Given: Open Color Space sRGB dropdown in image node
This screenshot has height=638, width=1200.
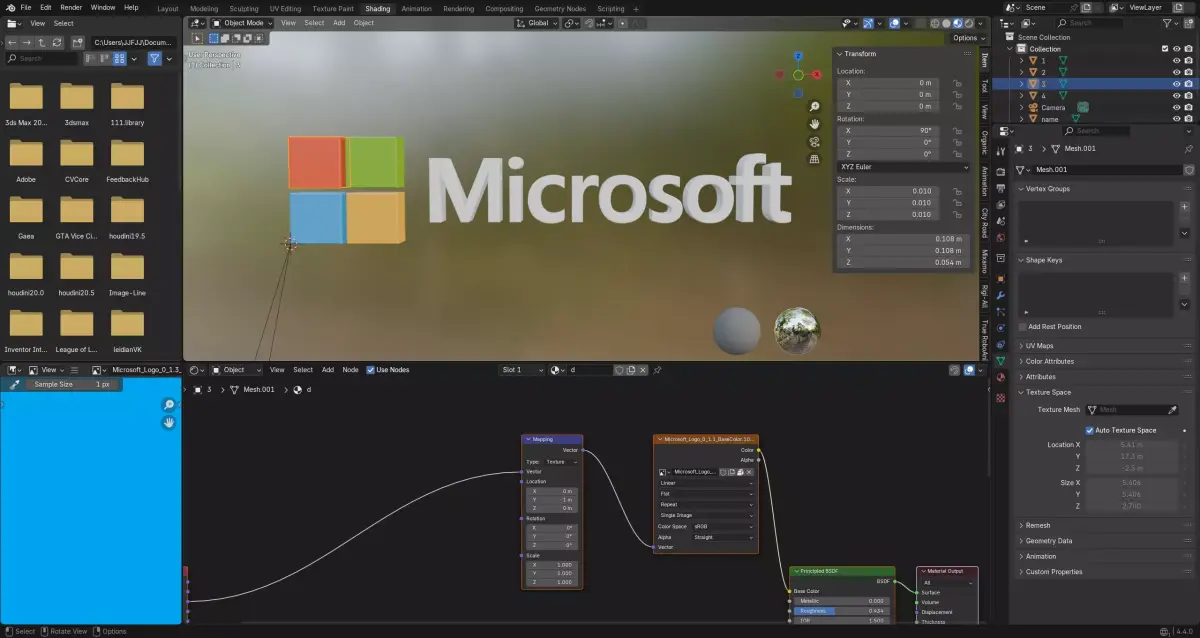Looking at the screenshot, I should point(723,526).
